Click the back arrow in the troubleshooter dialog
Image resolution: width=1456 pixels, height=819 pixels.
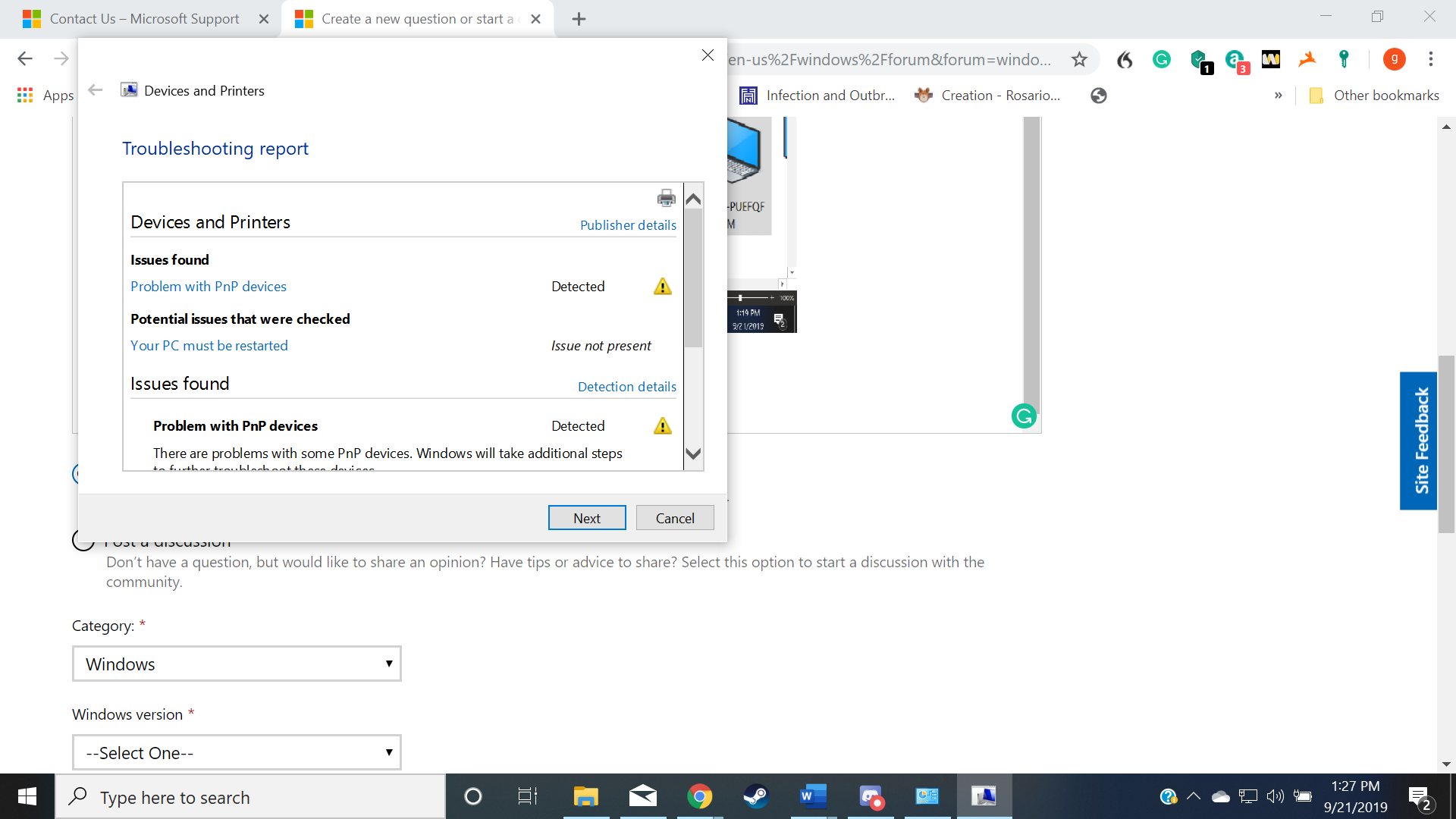(x=95, y=89)
